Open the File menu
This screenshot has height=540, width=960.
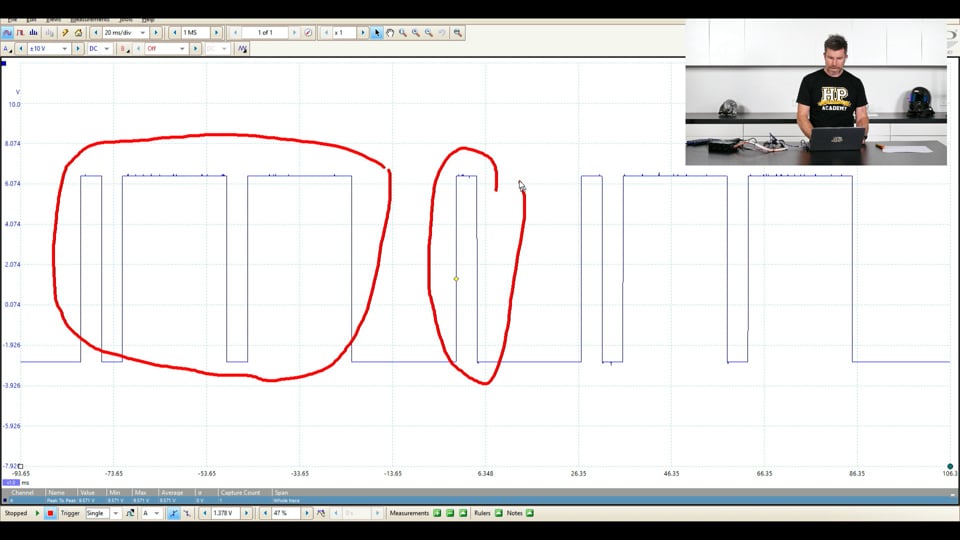pyautogui.click(x=12, y=20)
